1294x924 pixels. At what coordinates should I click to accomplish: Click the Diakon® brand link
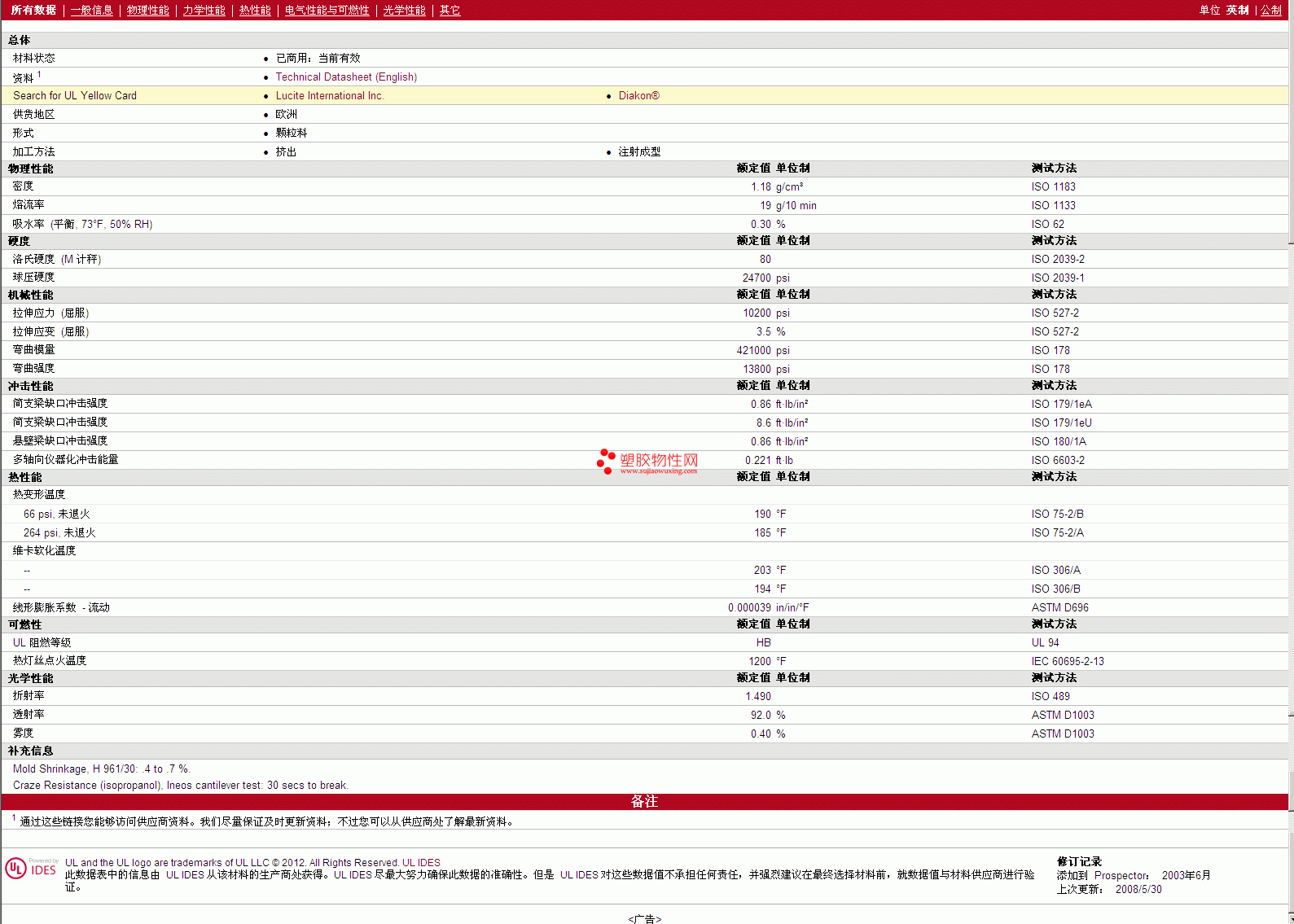[x=638, y=96]
